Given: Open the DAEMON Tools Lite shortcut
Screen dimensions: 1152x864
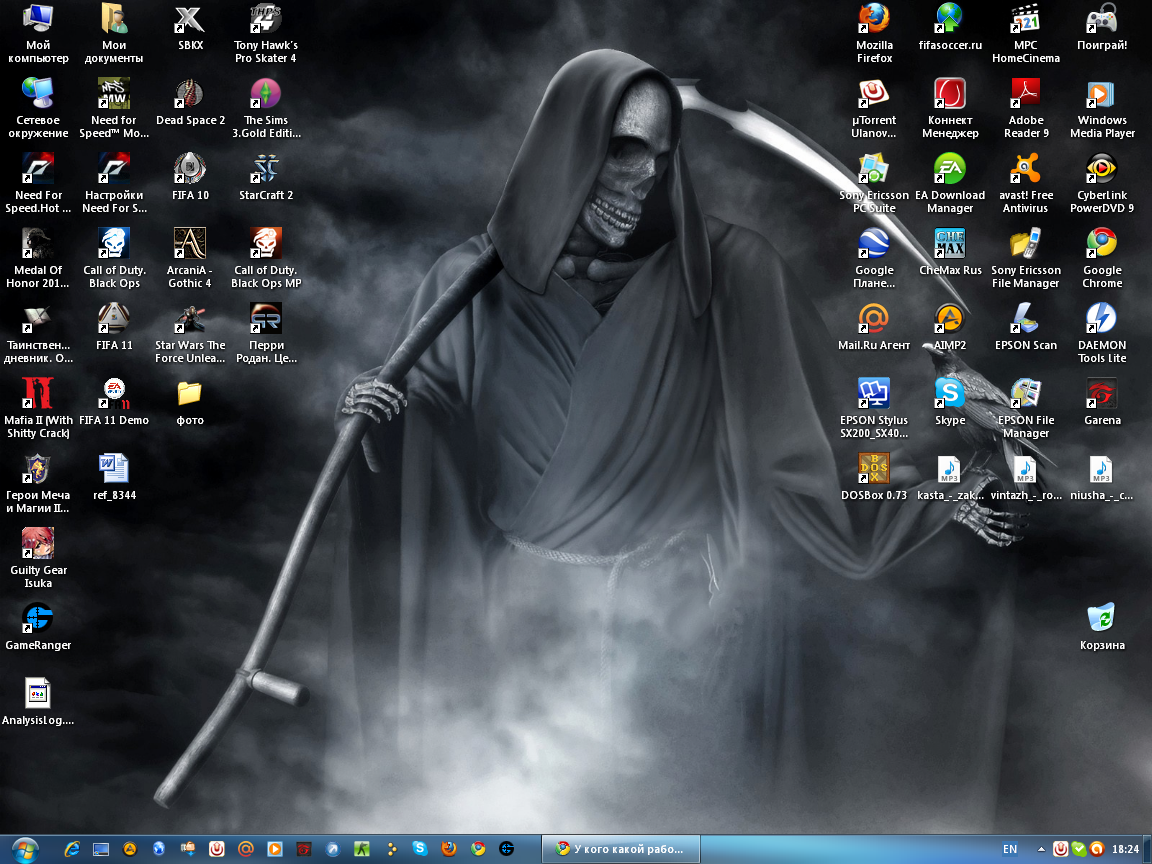Looking at the screenshot, I should (x=1102, y=319).
